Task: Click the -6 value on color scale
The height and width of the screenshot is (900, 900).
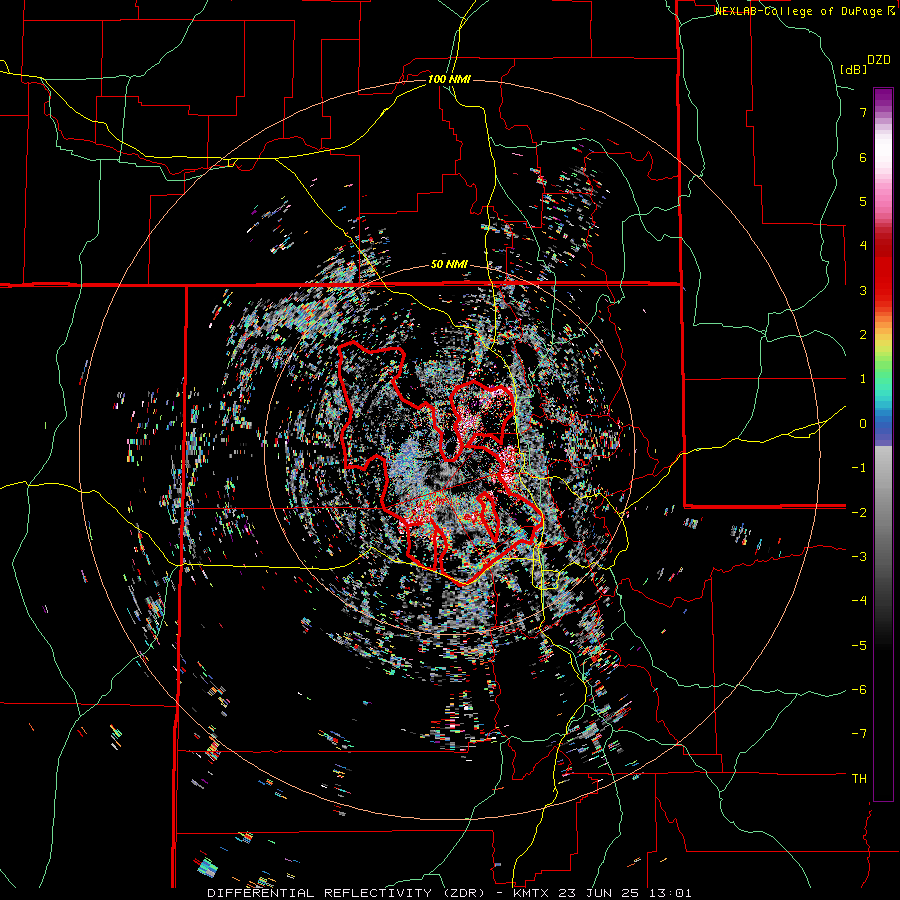Action: tap(859, 690)
